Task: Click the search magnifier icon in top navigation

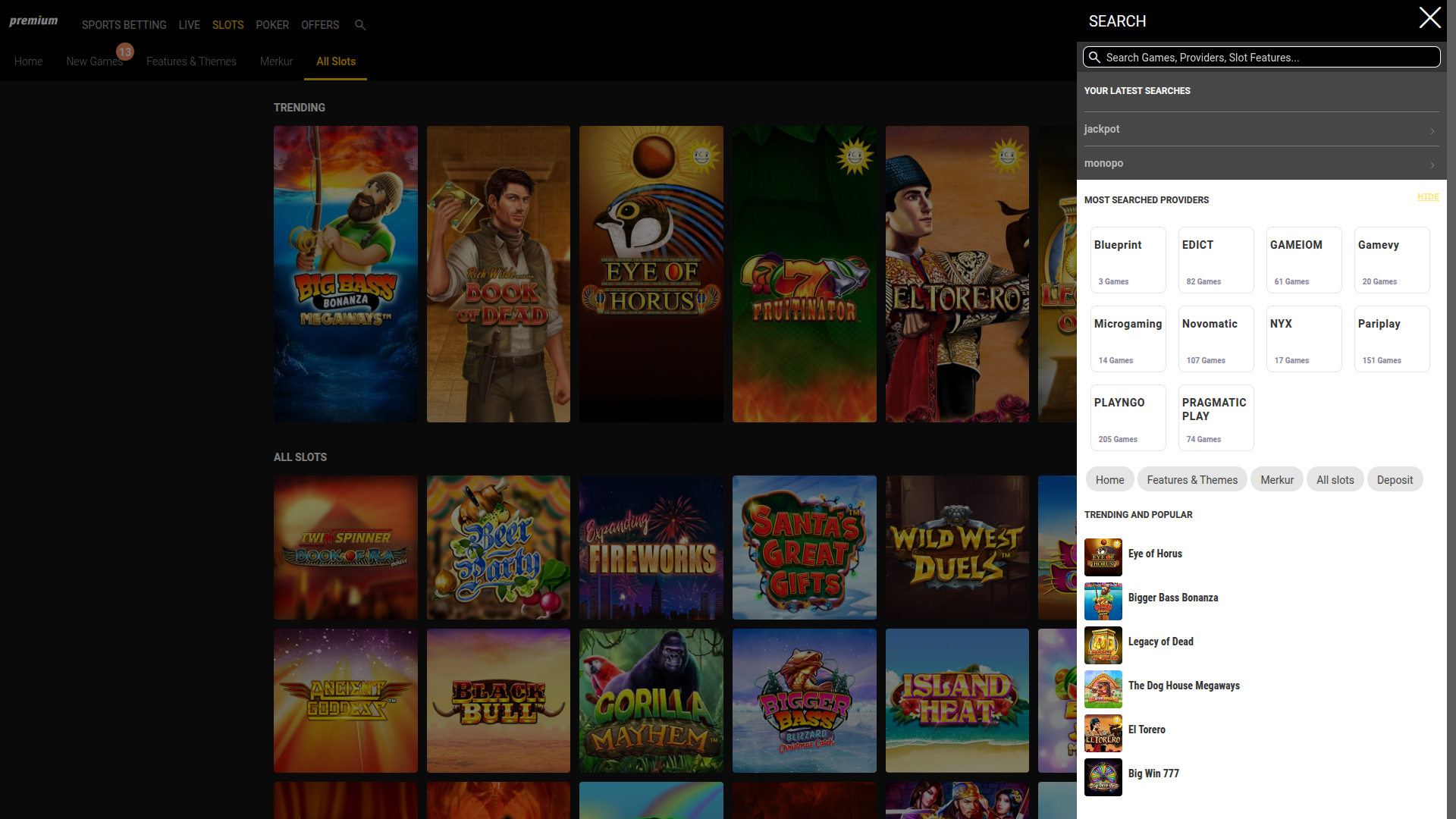Action: pyautogui.click(x=360, y=25)
